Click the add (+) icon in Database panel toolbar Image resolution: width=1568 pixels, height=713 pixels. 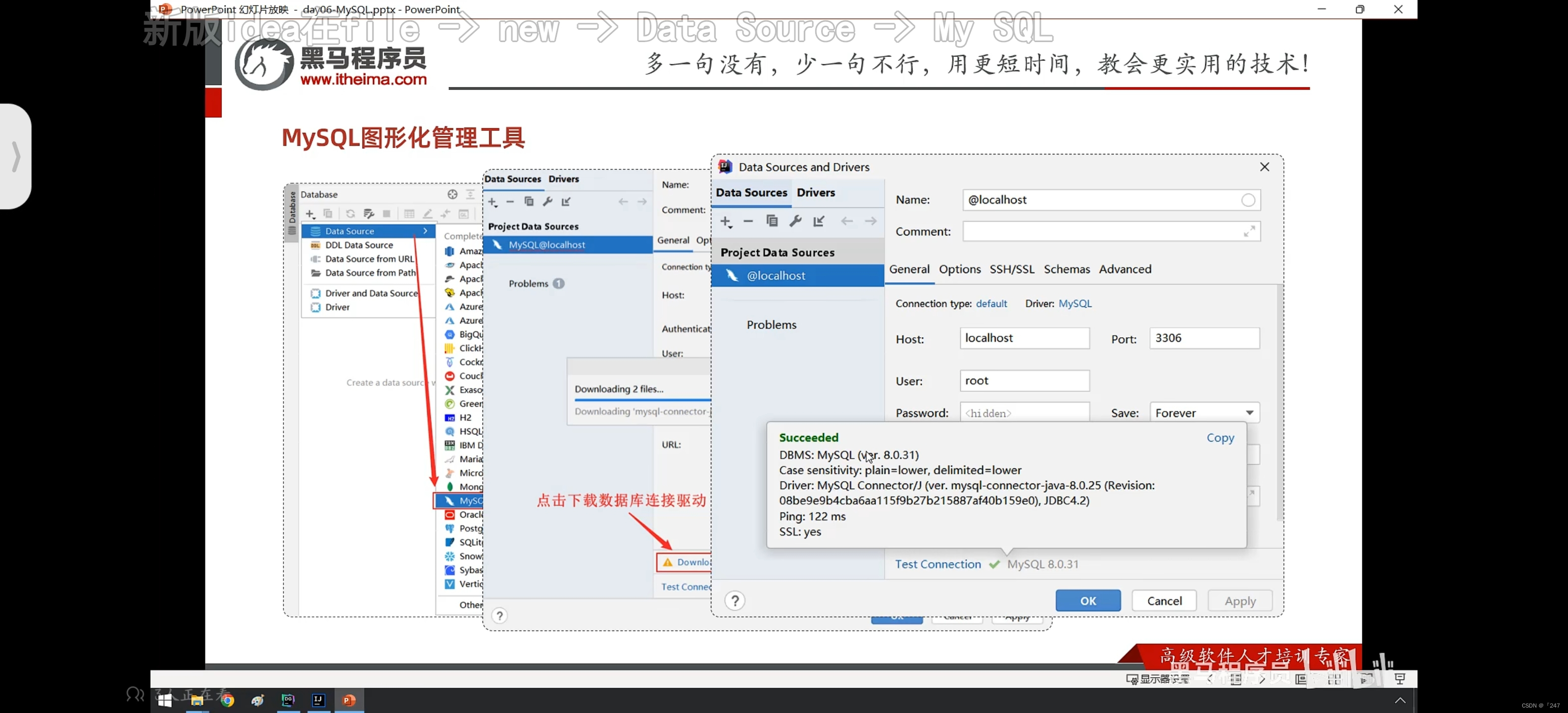310,214
